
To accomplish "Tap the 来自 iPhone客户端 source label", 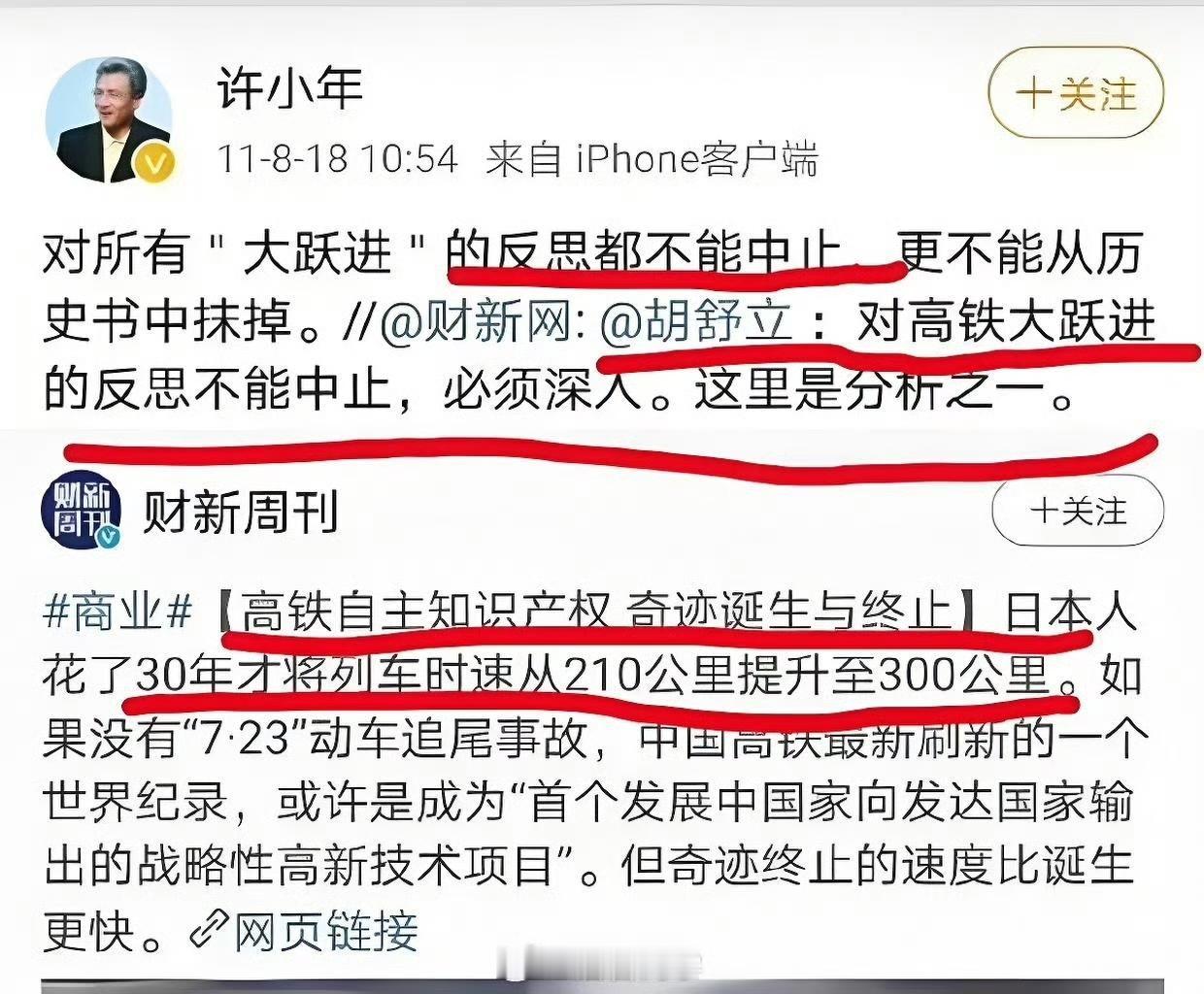I will coord(652,159).
